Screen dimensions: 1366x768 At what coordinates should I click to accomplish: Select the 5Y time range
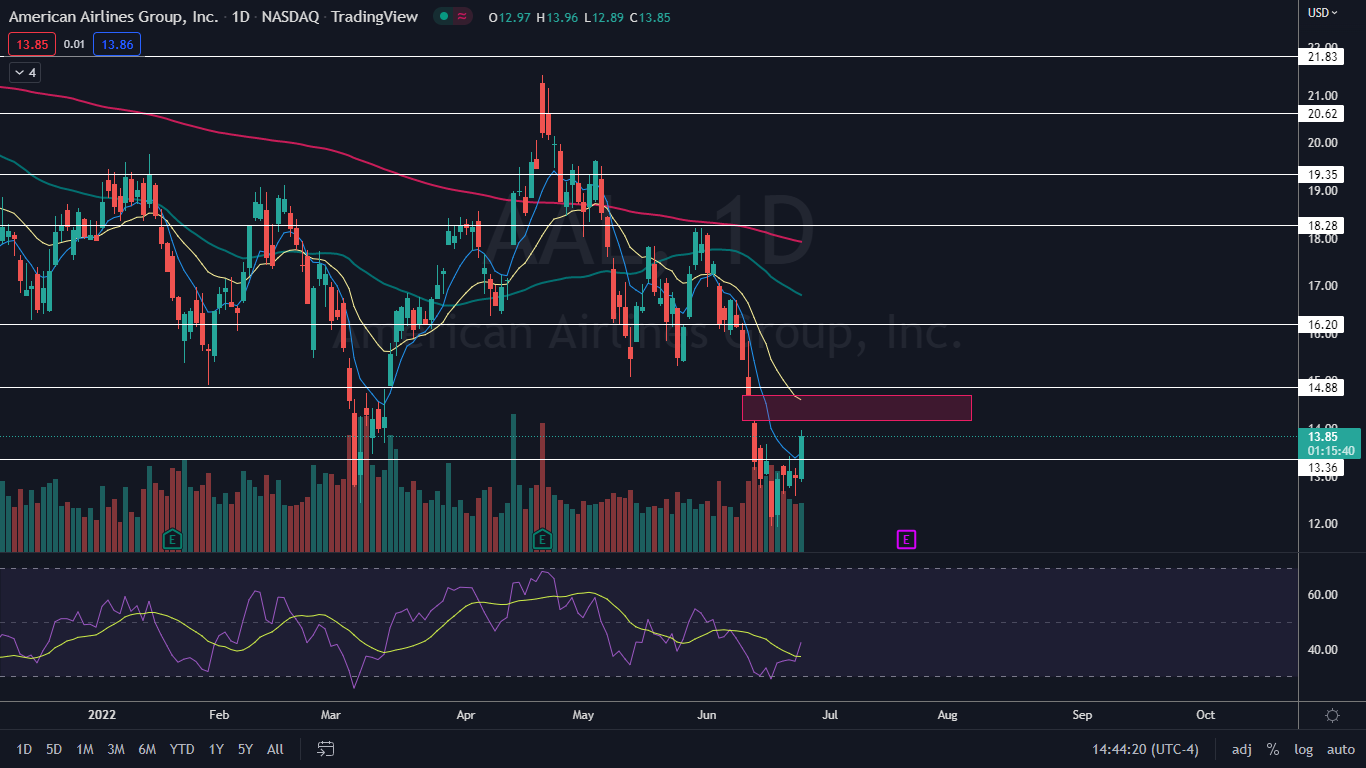pos(246,749)
